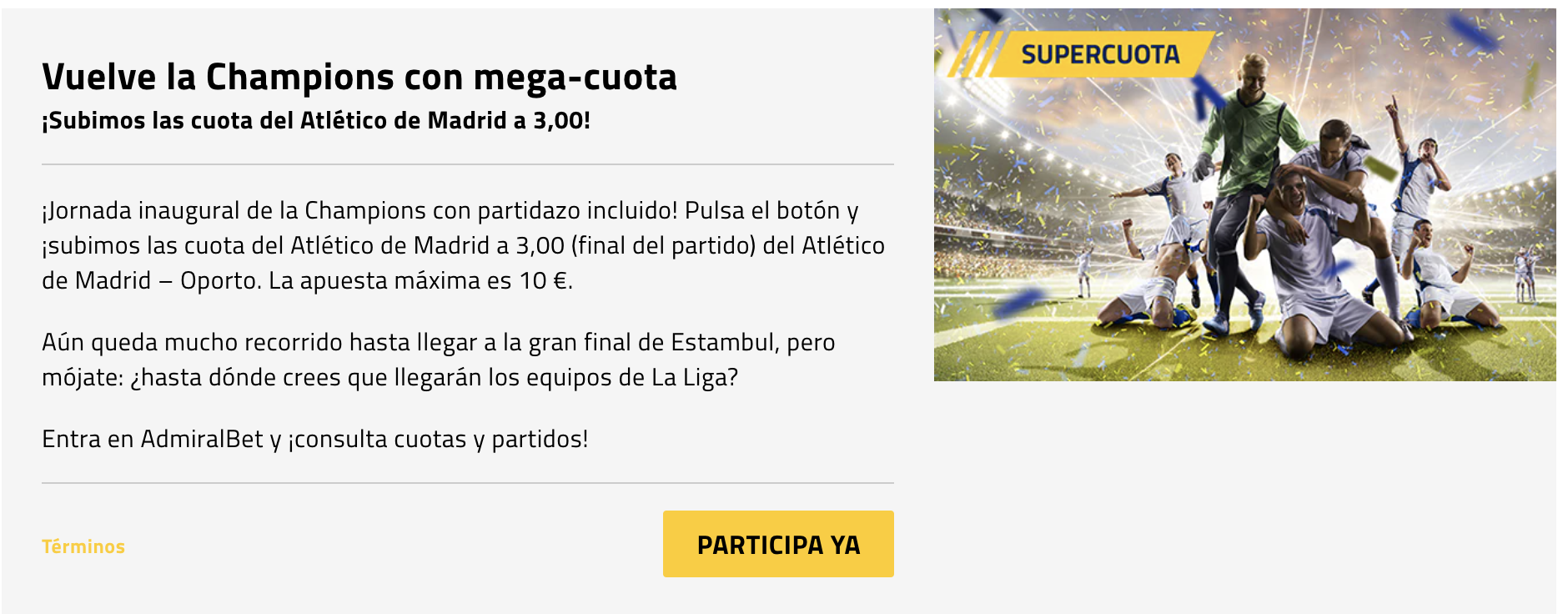Click the Entra en AdmiralBet sentence
Image resolution: width=1568 pixels, height=614 pixels.
pos(315,439)
